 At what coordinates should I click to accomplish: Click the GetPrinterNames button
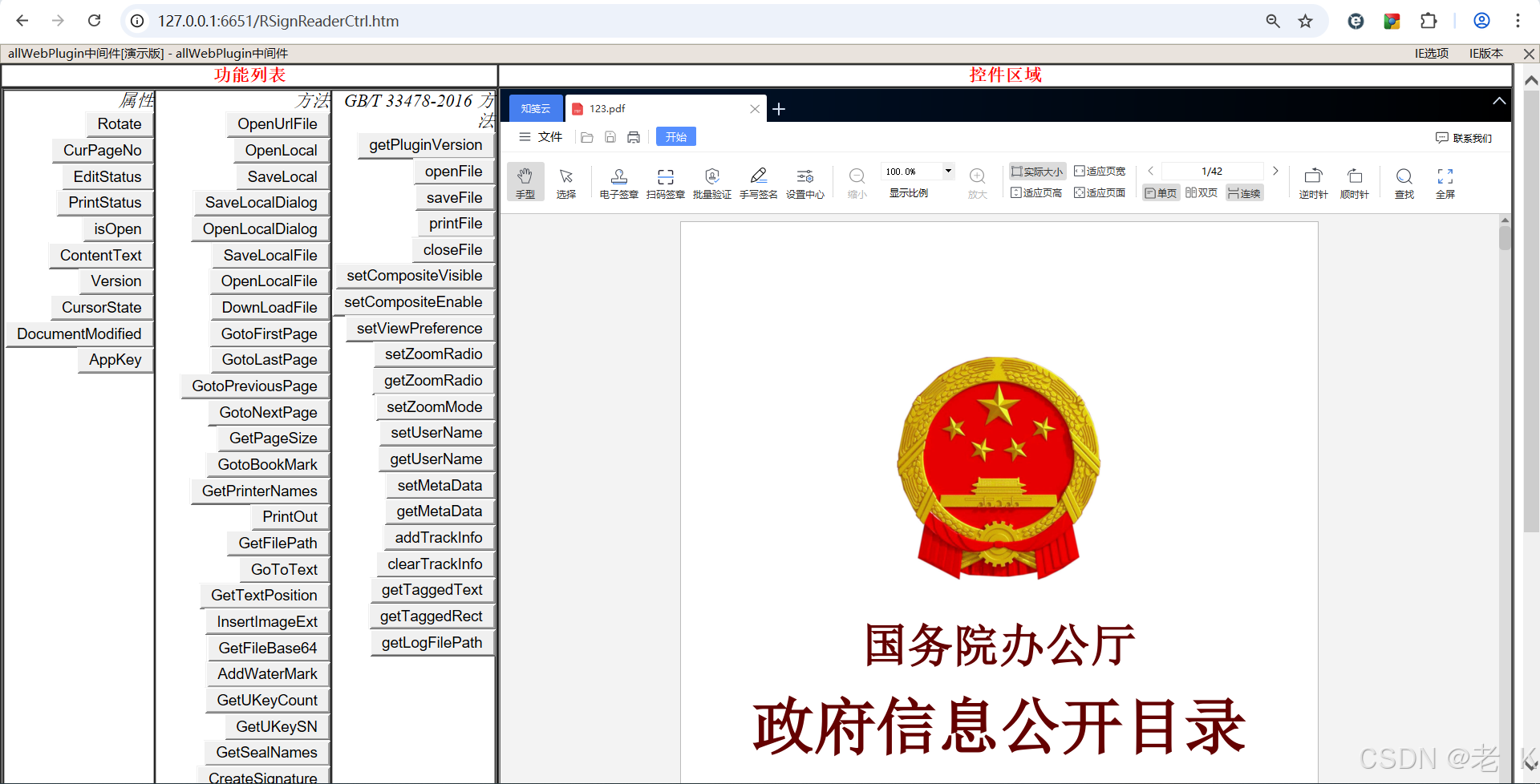coord(260,491)
